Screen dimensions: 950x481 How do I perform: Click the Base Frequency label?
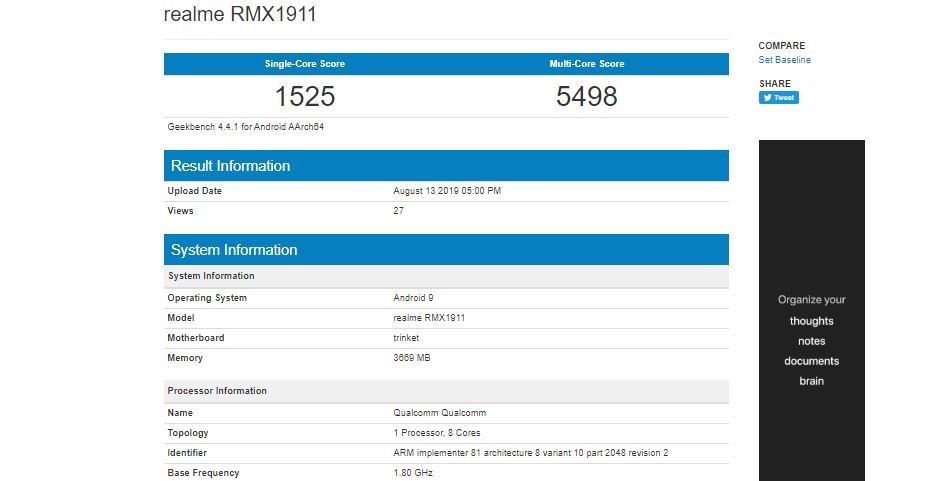pos(203,473)
